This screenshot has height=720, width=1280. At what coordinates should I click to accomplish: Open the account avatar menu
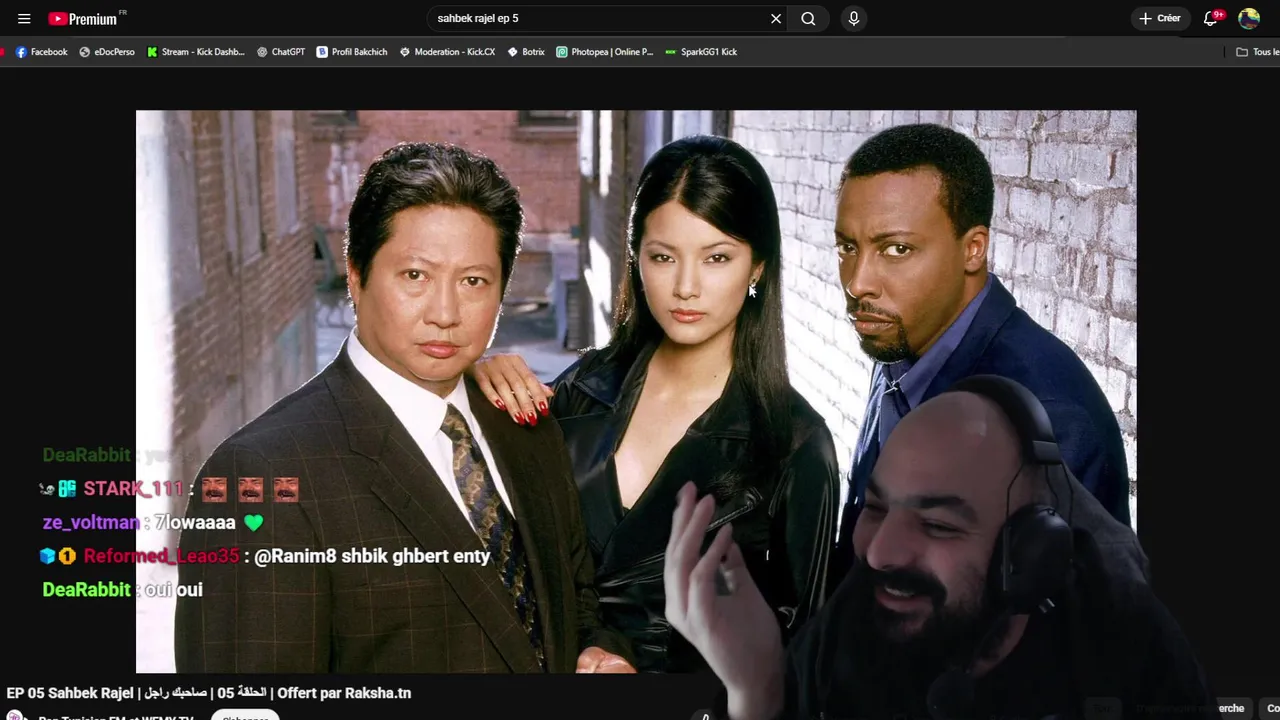(x=1249, y=18)
